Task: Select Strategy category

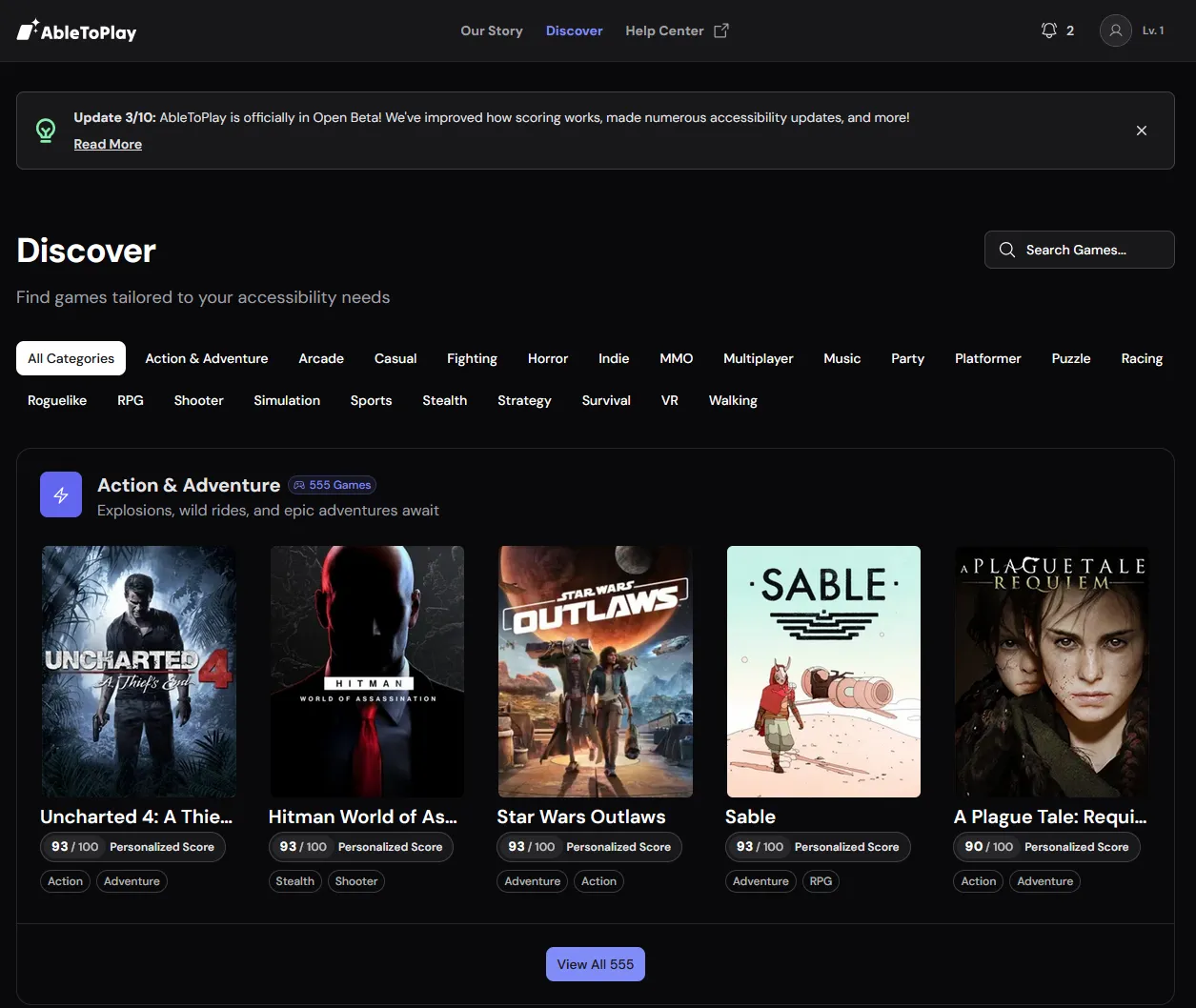Action: point(524,400)
